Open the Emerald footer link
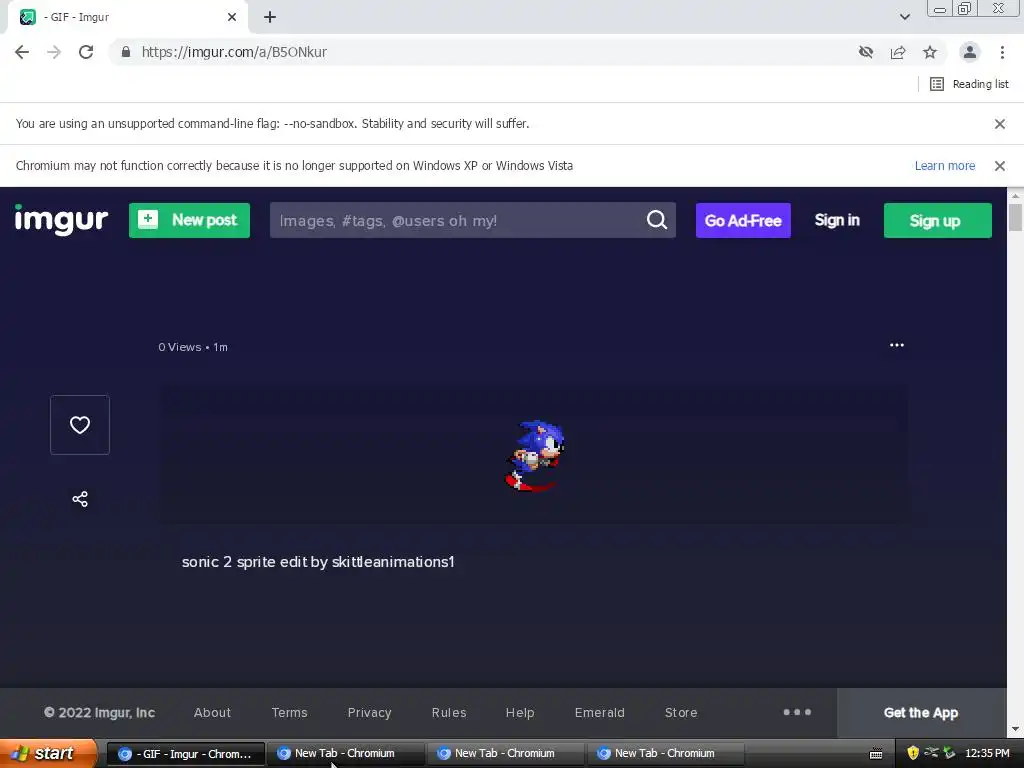 tap(600, 712)
